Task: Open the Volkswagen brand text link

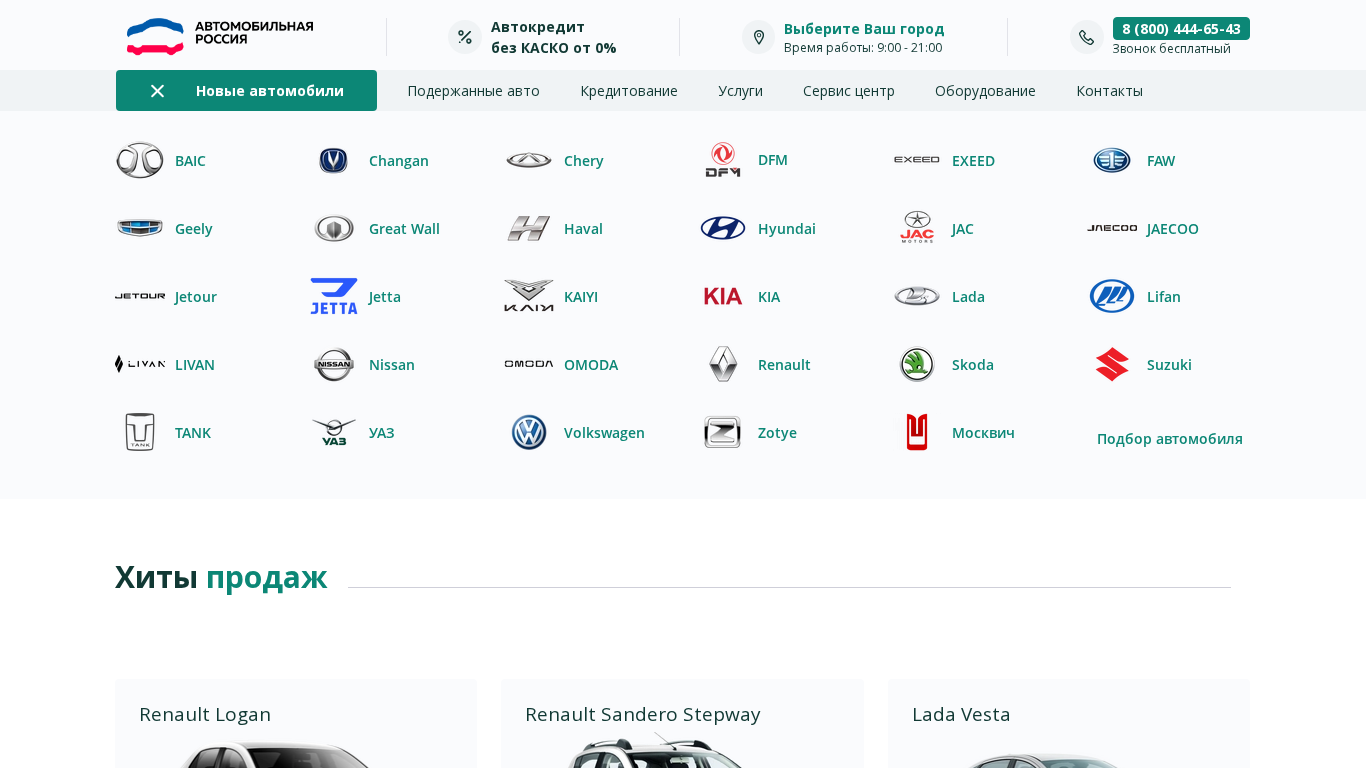Action: coord(604,432)
